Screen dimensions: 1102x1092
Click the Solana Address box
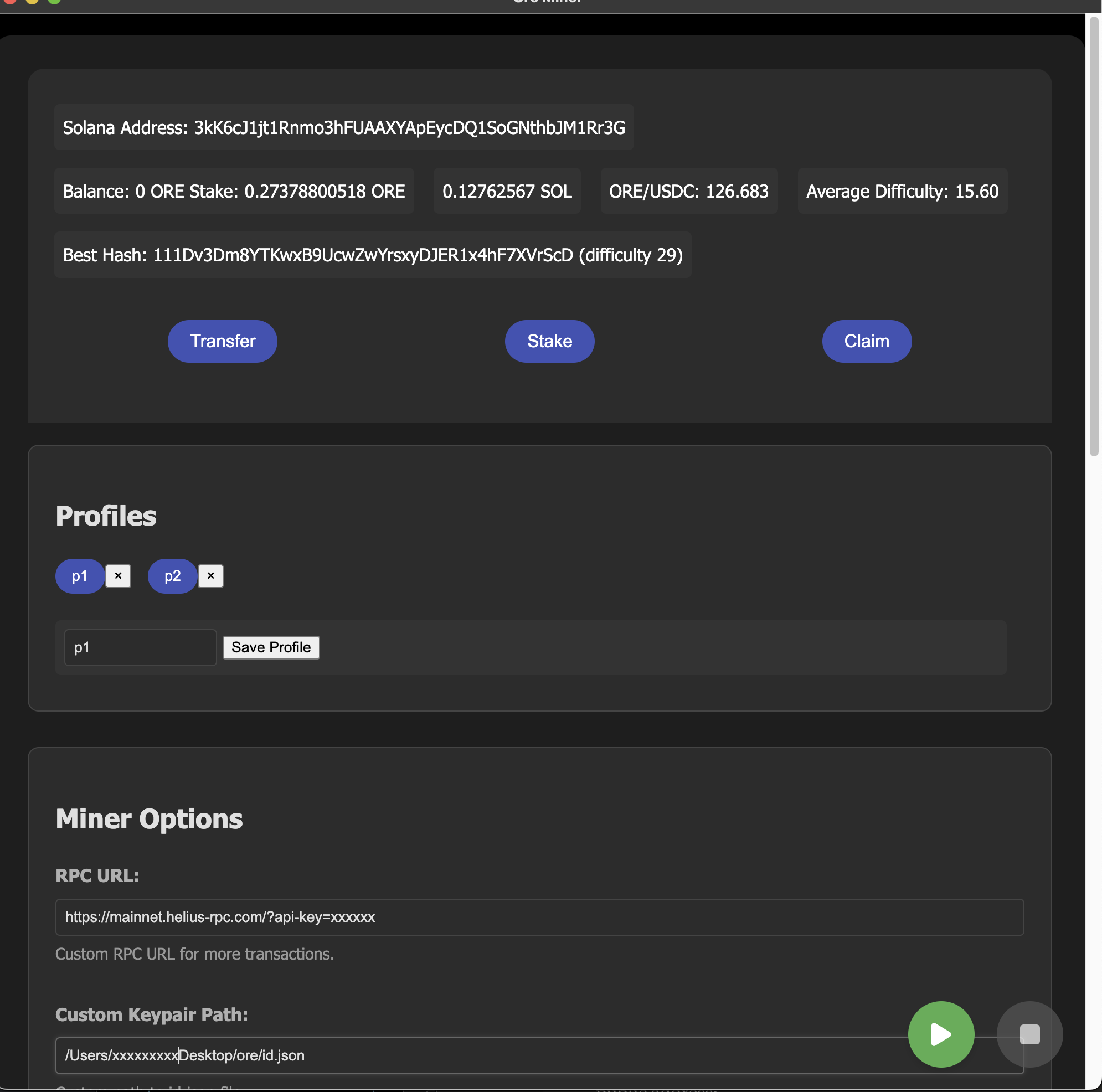344,127
